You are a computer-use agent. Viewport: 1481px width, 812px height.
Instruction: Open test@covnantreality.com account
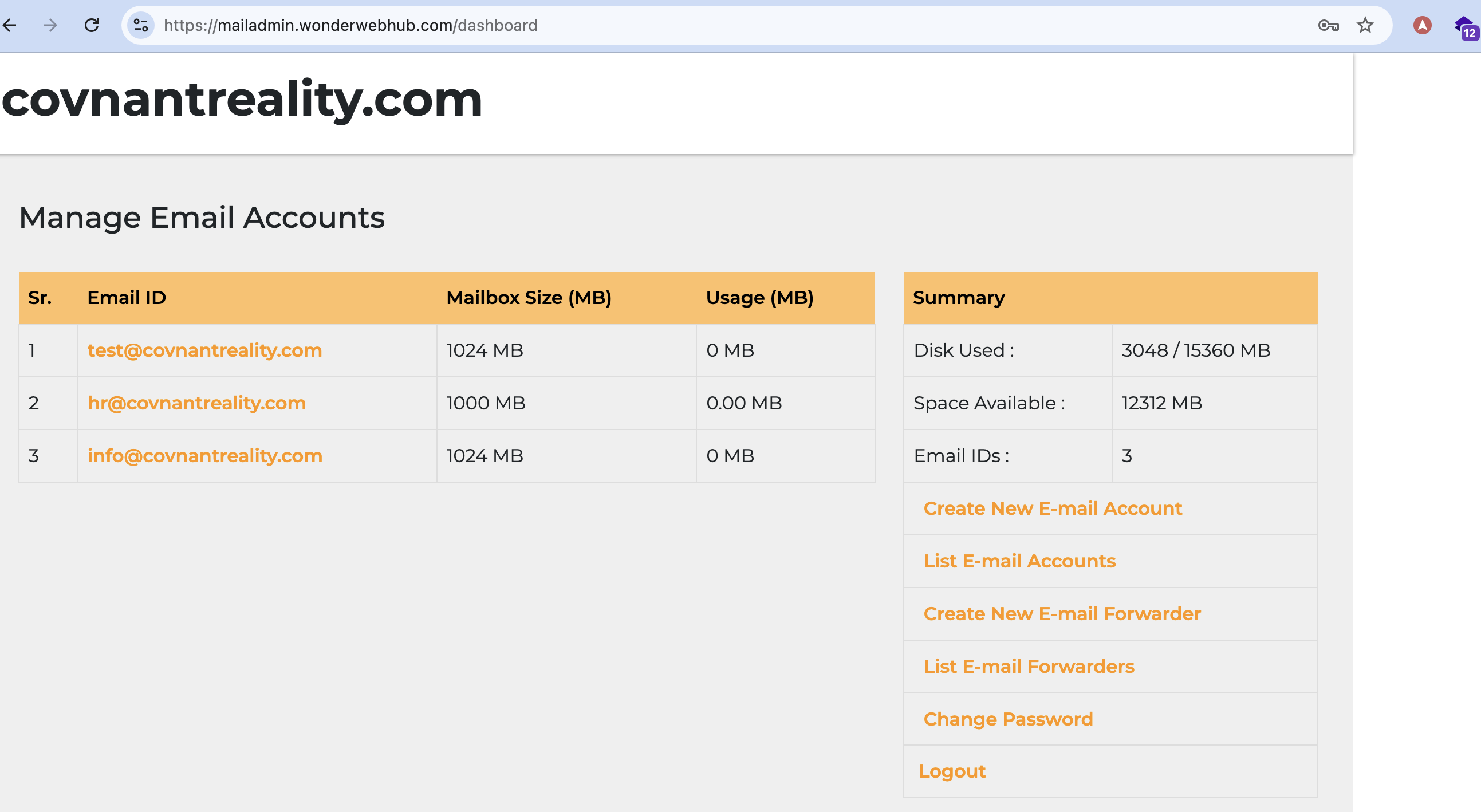pos(204,350)
